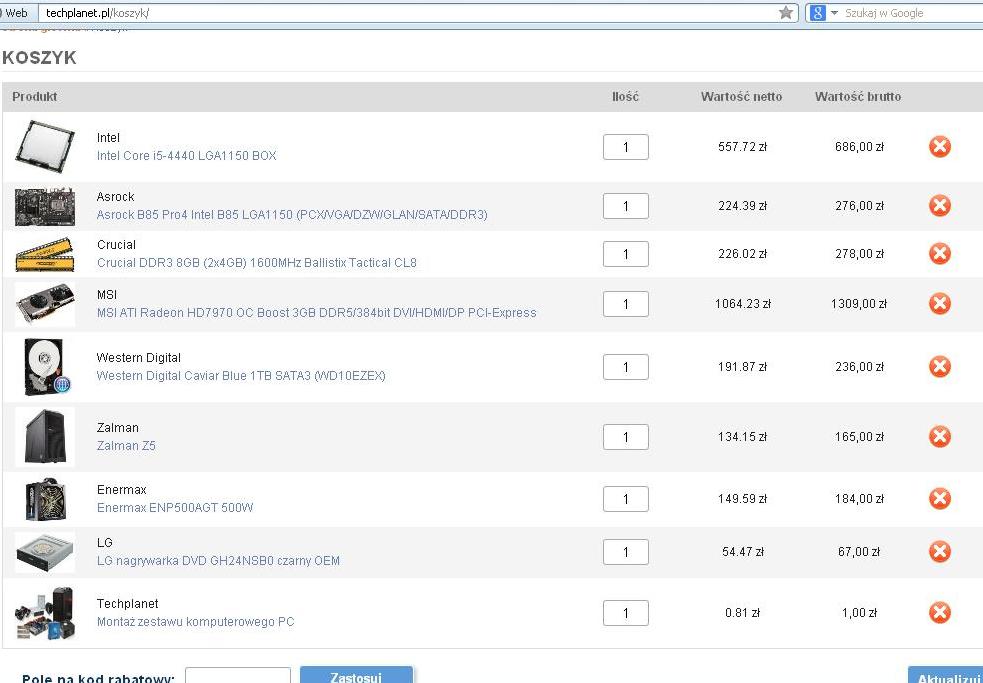
Task: Click quantity field for MSI Radeon
Action: click(x=626, y=304)
